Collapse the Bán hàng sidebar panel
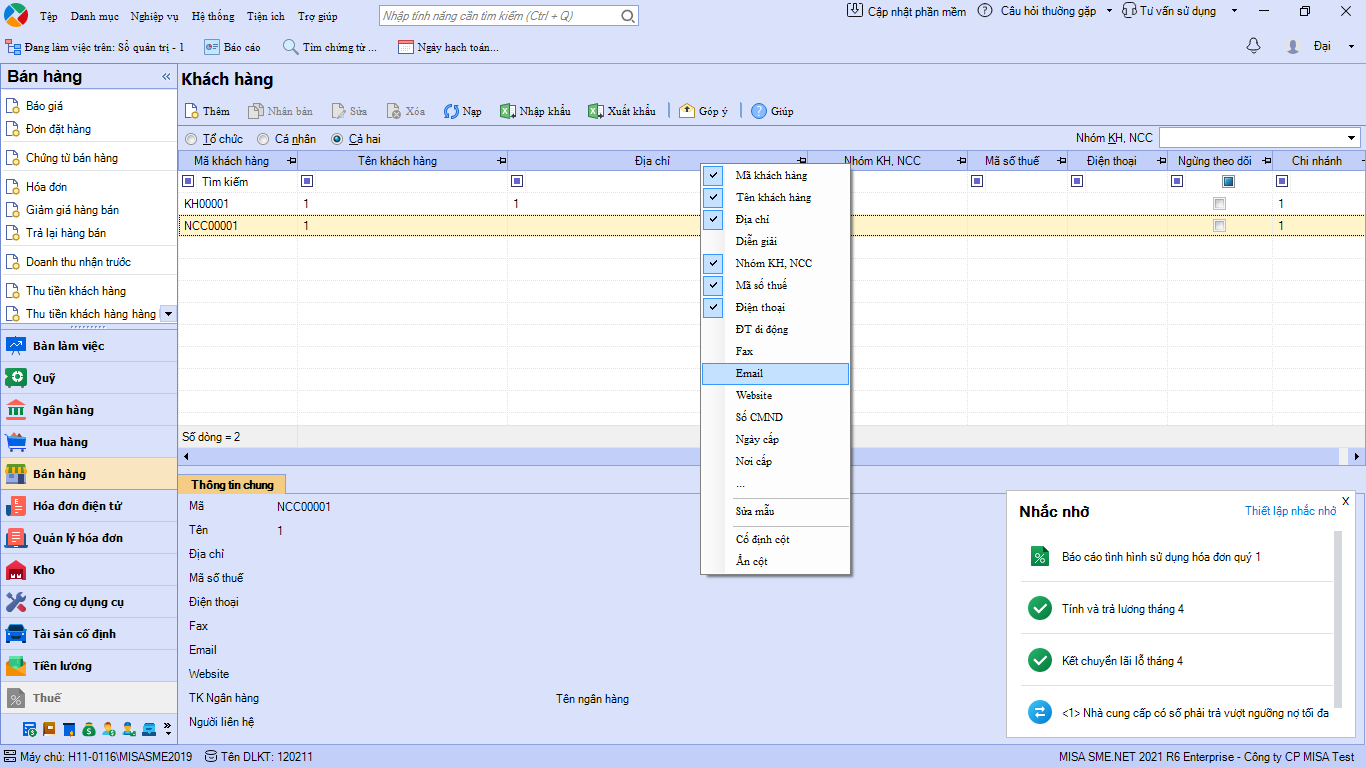This screenshot has height=768, width=1366. 166,77
